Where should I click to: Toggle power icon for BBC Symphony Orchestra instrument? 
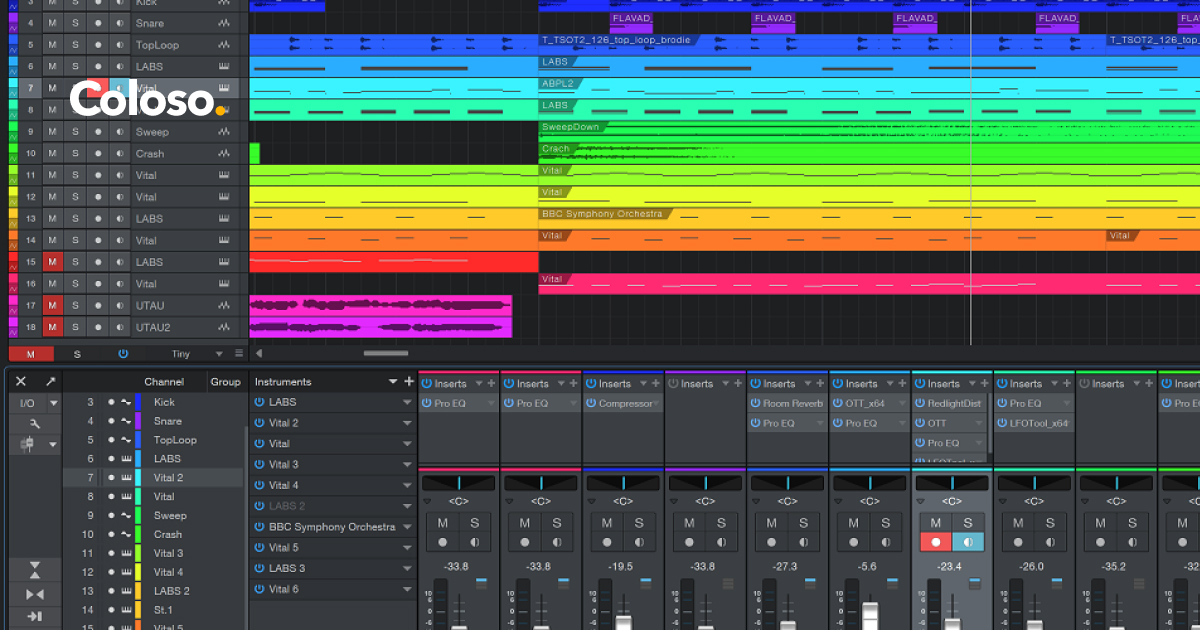(x=259, y=527)
